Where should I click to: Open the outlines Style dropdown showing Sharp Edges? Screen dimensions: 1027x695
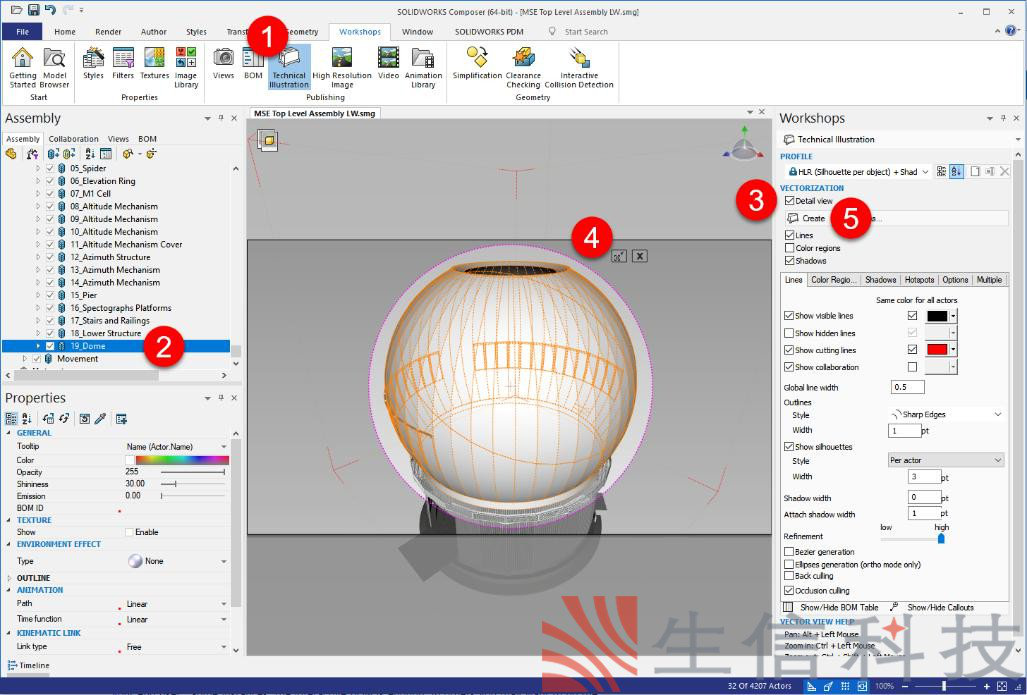click(x=945, y=414)
